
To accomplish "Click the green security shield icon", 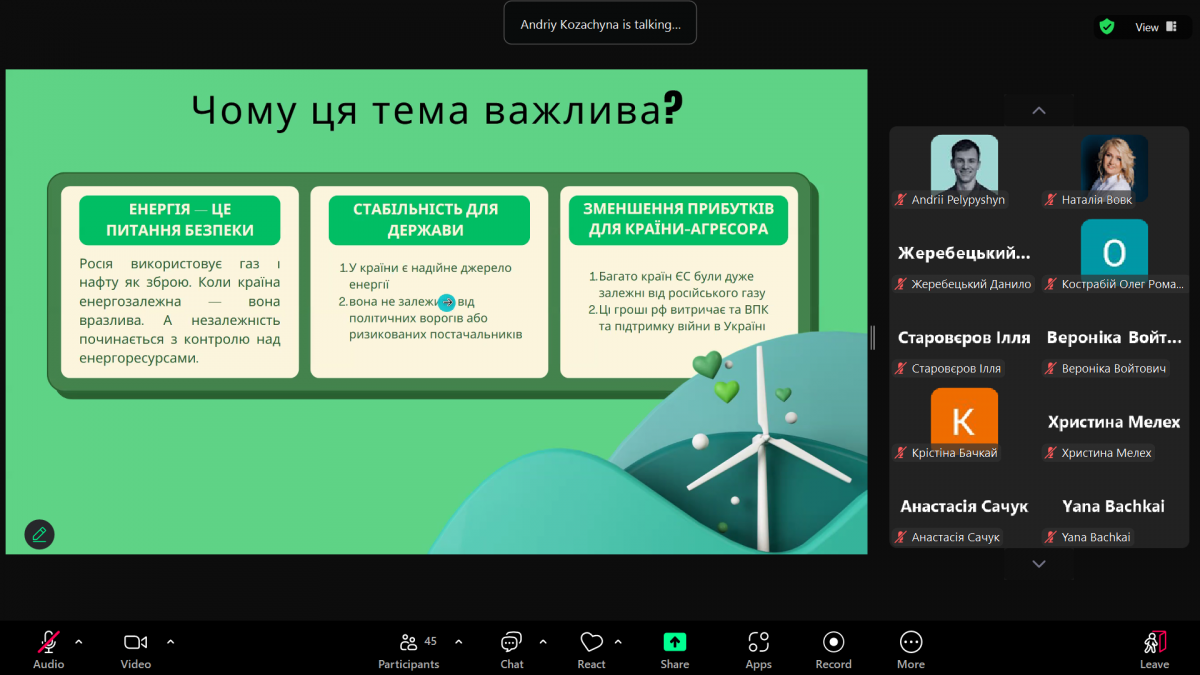I will [x=1106, y=27].
